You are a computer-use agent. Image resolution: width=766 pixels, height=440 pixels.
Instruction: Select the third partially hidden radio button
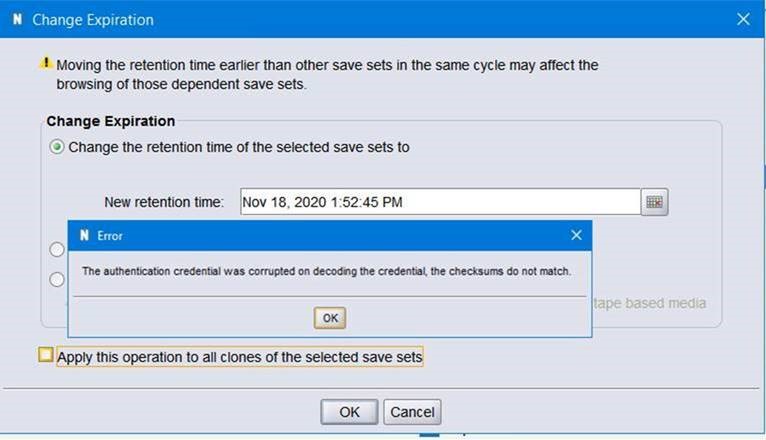coord(57,279)
